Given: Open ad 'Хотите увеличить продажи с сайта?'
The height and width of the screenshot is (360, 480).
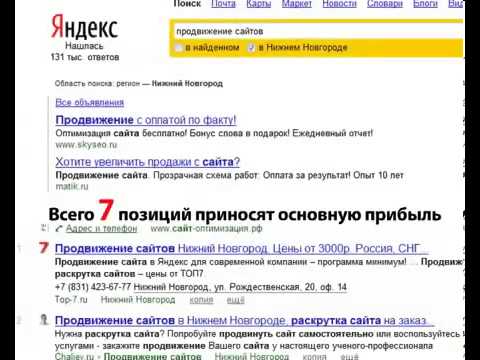Looking at the screenshot, I should pos(148,162).
